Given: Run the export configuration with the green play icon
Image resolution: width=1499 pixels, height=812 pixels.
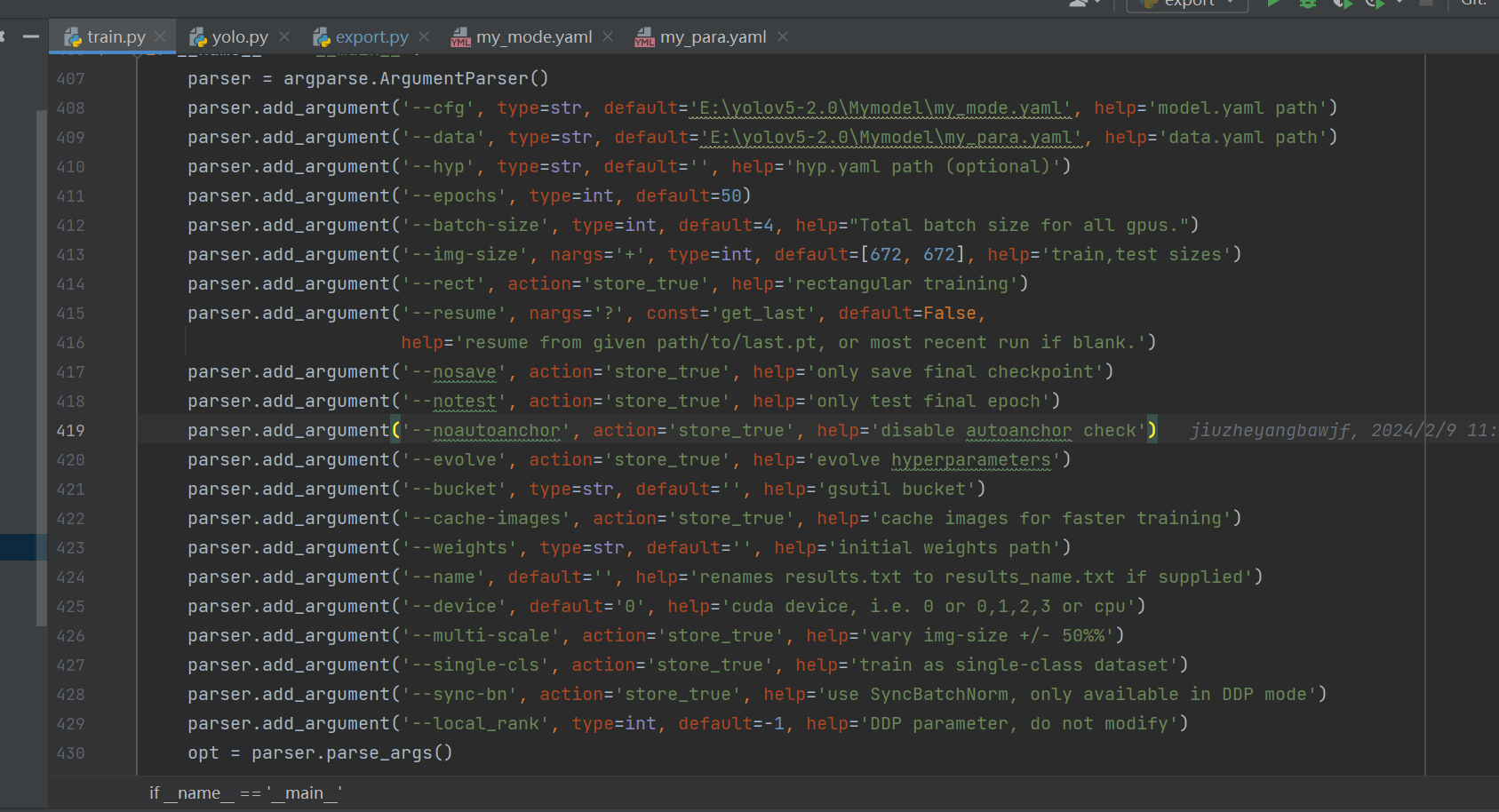Looking at the screenshot, I should pos(1273,4).
